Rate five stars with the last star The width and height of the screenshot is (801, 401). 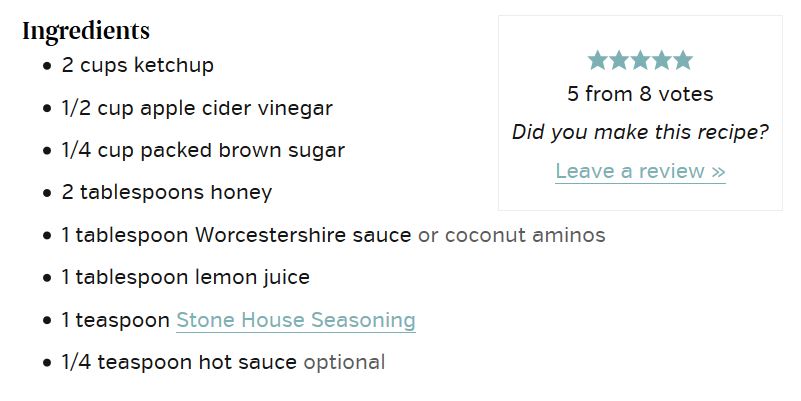683,60
